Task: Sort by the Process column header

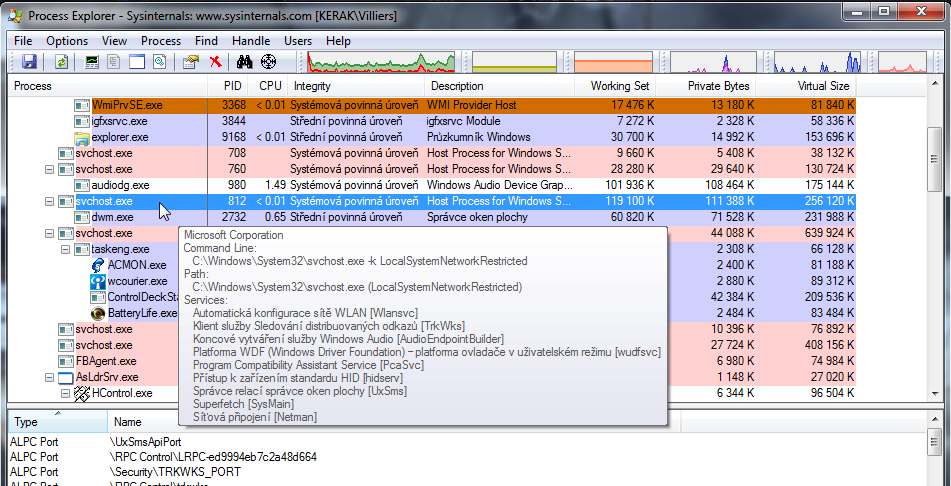Action: pyautogui.click(x=107, y=86)
